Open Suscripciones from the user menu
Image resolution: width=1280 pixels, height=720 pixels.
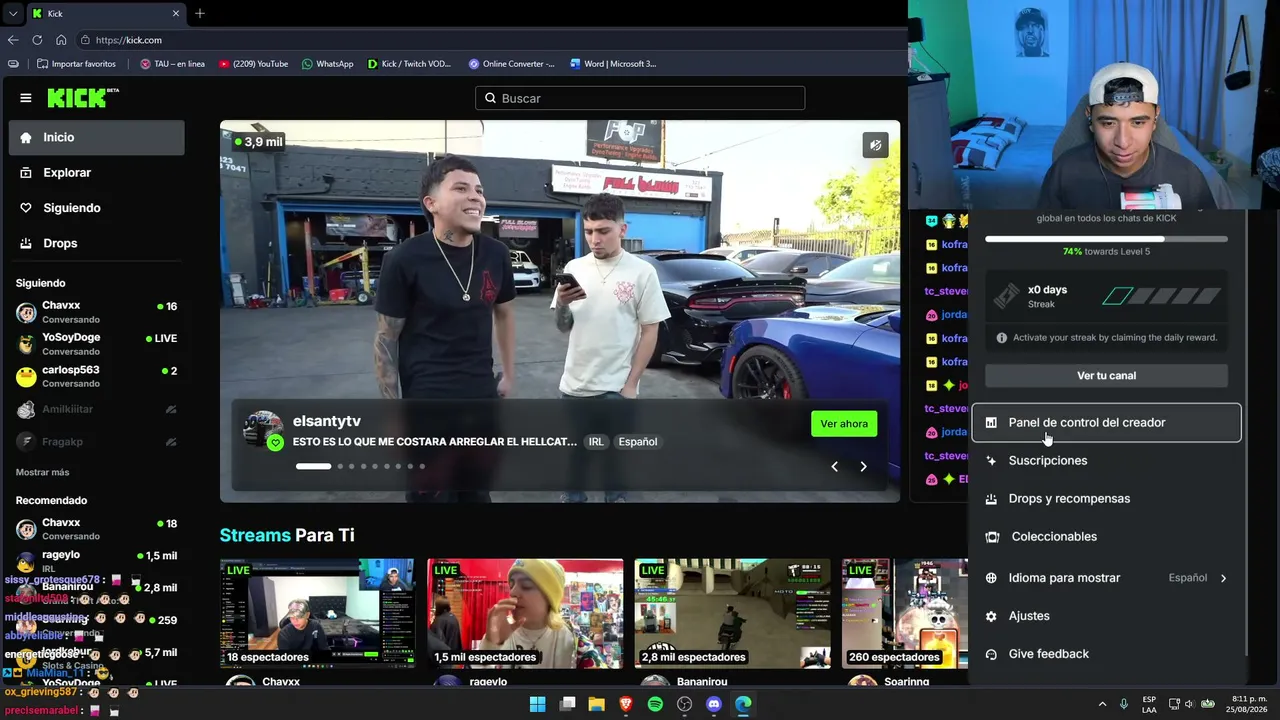pyautogui.click(x=1106, y=461)
